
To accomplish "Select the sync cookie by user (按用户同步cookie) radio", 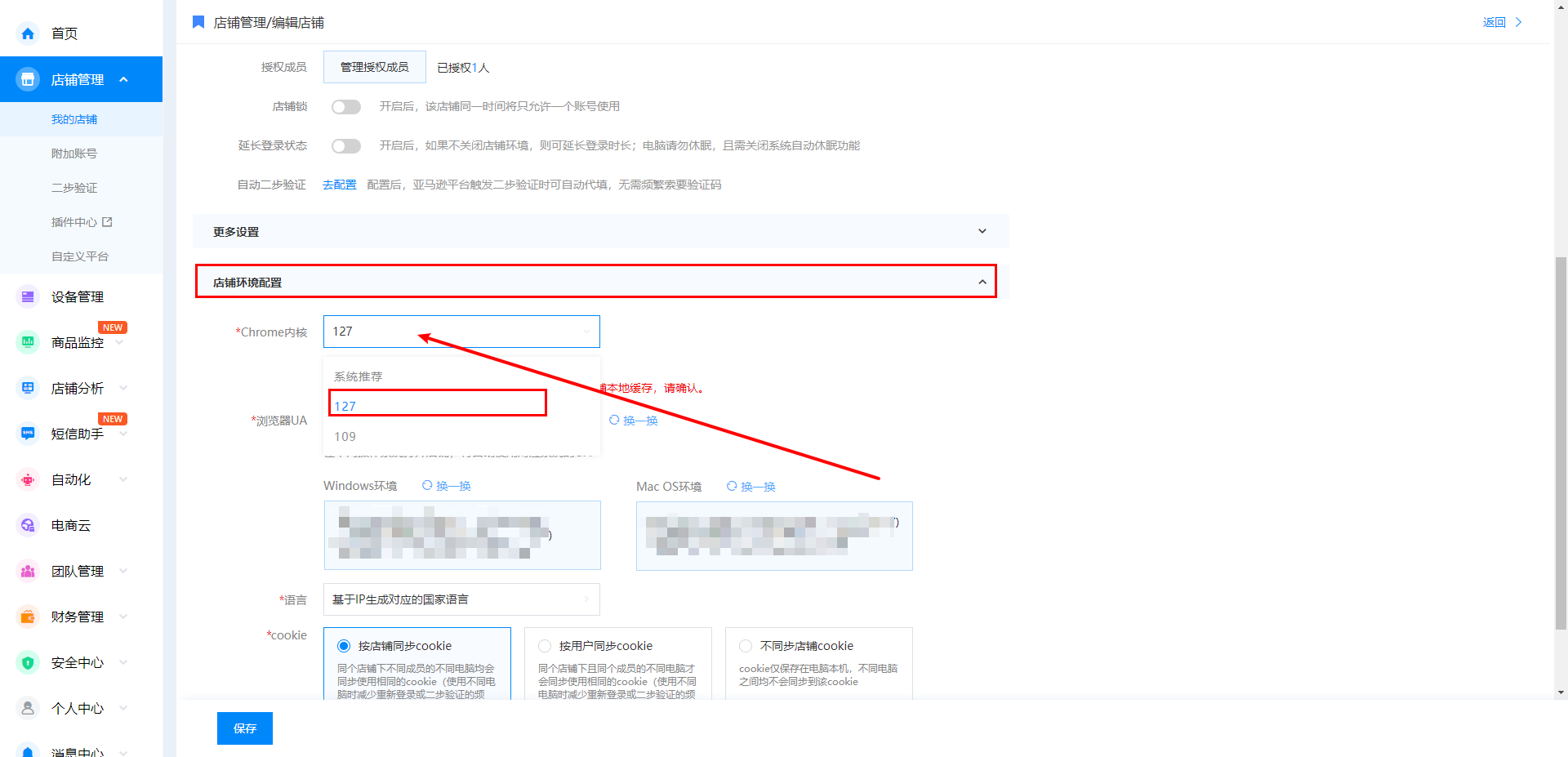I will 545,646.
